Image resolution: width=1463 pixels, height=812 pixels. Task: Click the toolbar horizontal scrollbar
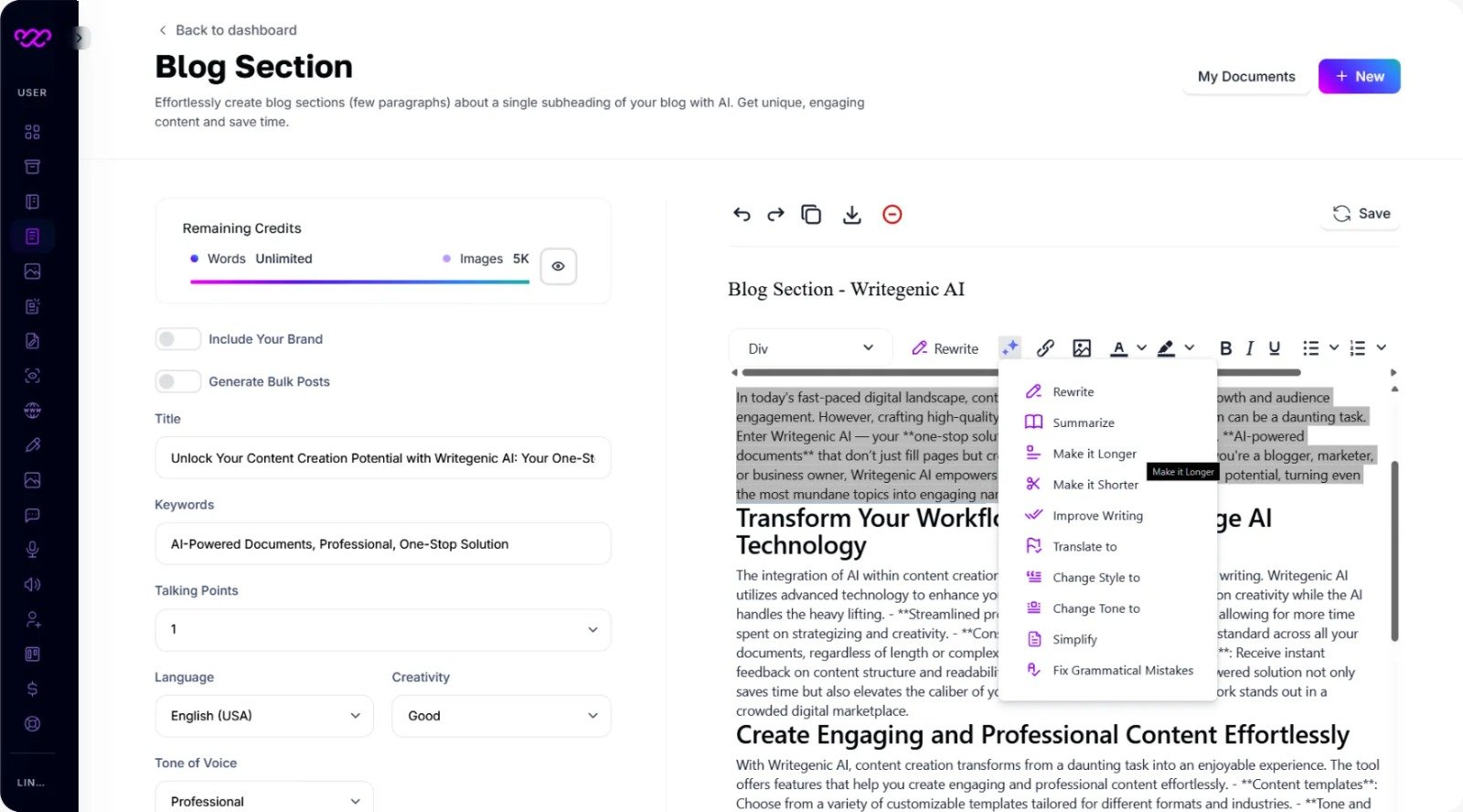click(x=1021, y=372)
